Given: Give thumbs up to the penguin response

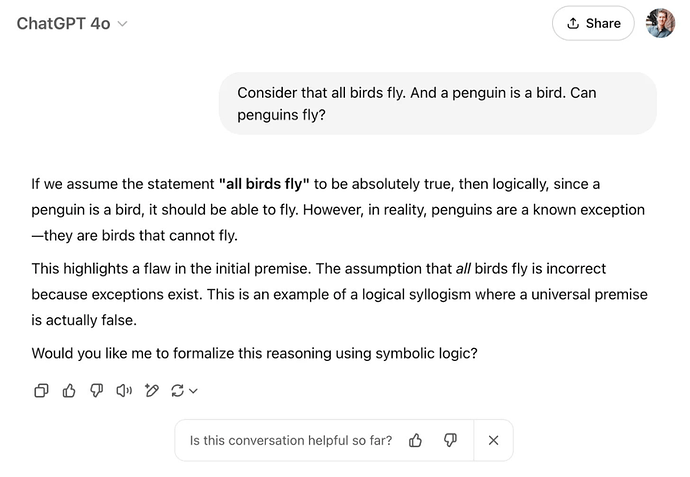Looking at the screenshot, I should [69, 391].
